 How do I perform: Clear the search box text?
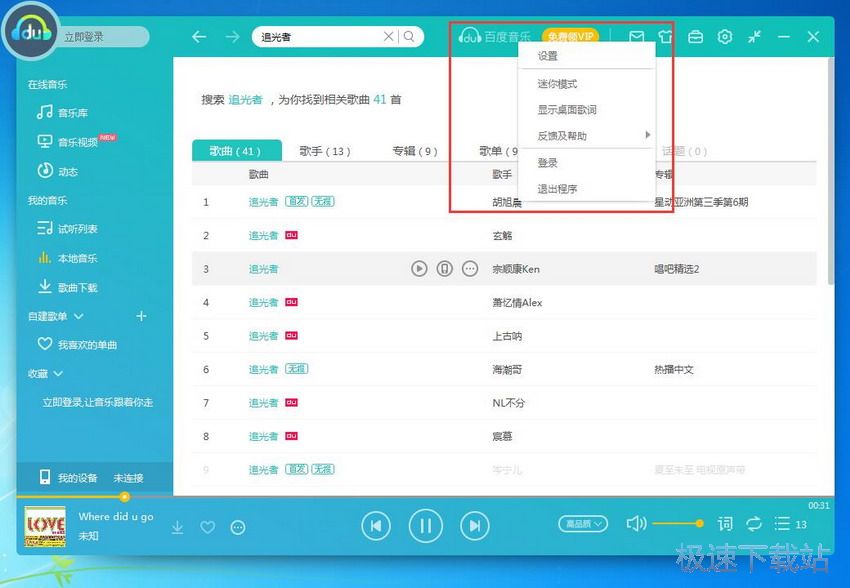pyautogui.click(x=388, y=36)
